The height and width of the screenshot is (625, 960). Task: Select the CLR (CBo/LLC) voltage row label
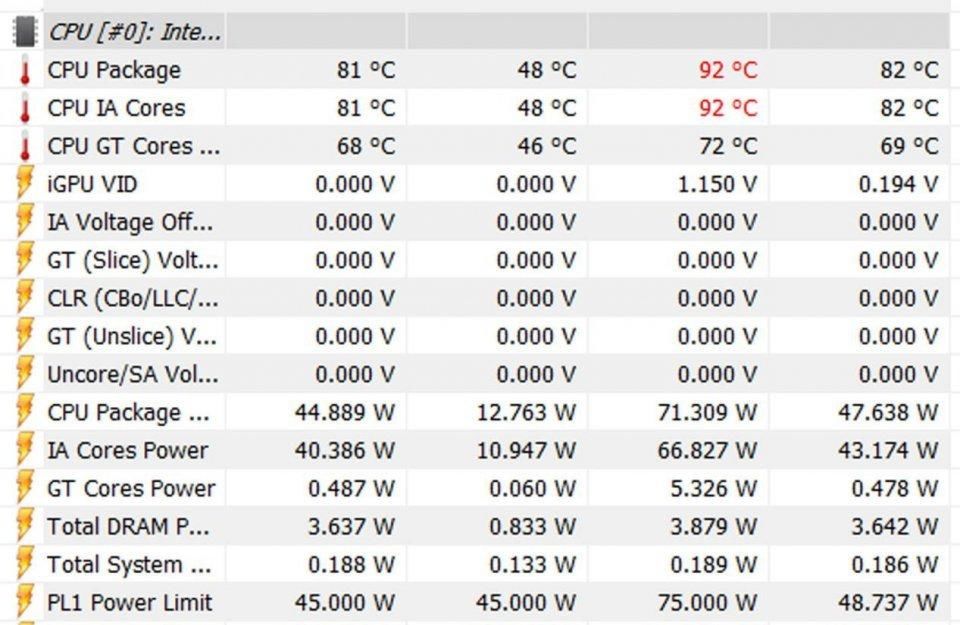point(132,298)
